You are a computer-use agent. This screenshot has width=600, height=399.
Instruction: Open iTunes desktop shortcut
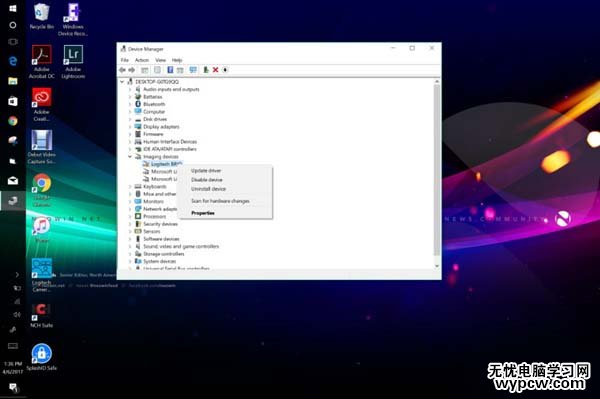coord(42,230)
